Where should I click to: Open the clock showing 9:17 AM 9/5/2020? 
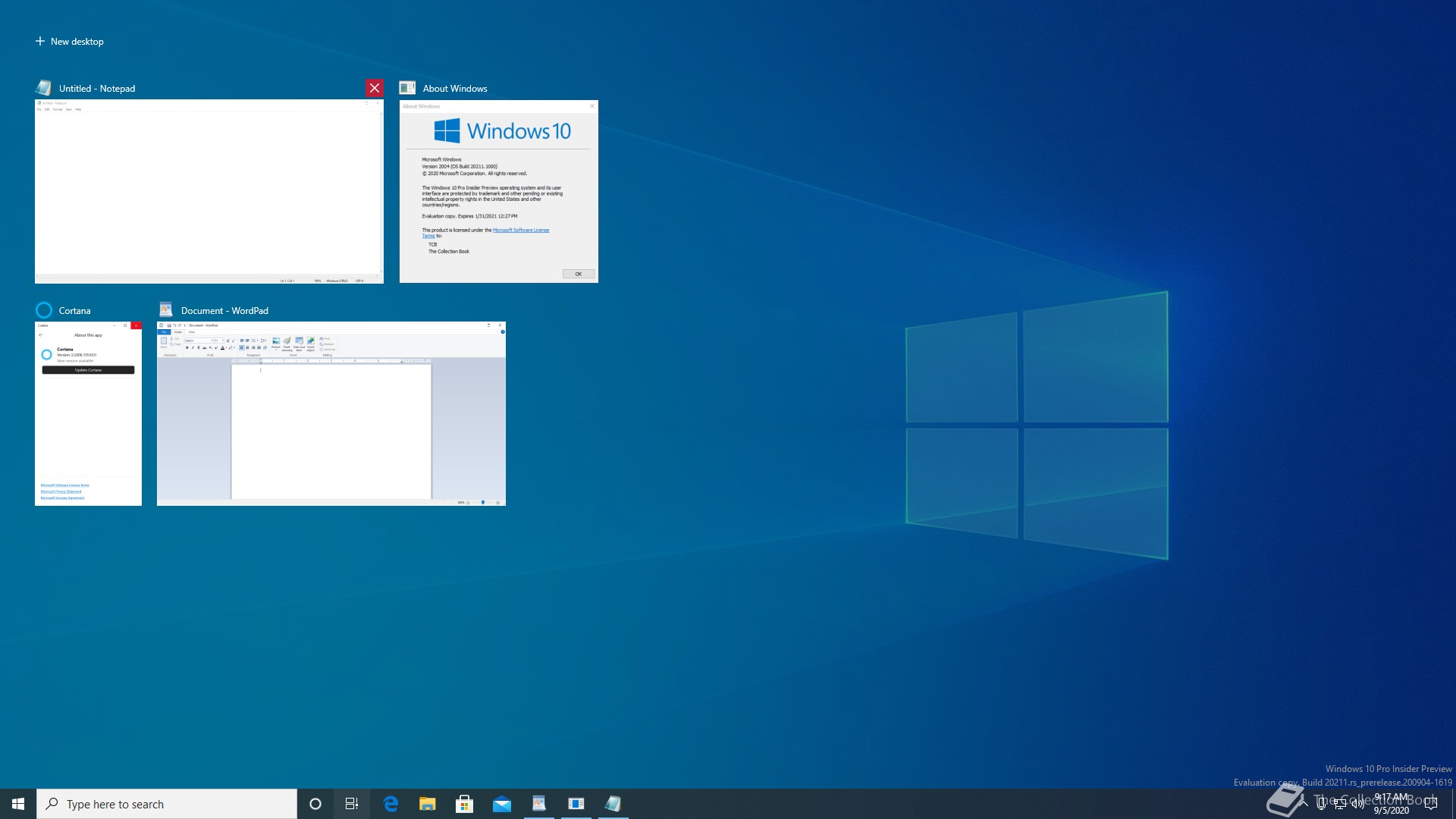1392,804
